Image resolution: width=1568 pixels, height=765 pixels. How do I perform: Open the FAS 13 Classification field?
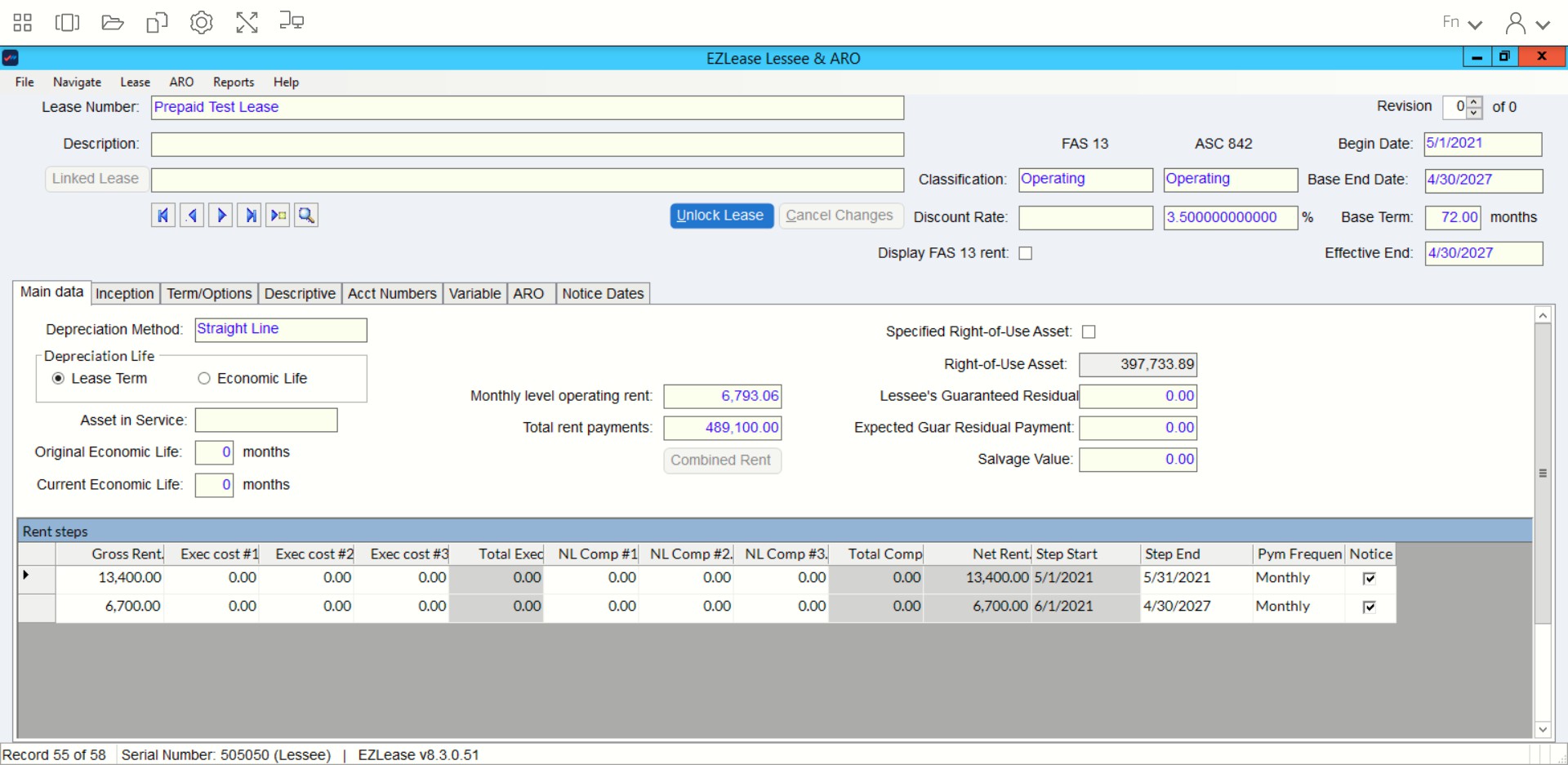coord(1085,180)
